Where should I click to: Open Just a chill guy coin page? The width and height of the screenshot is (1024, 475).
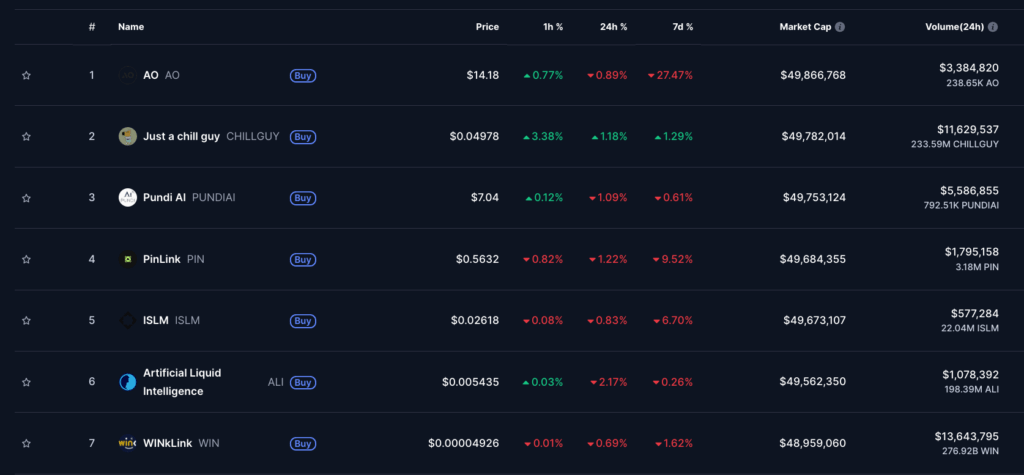click(182, 137)
